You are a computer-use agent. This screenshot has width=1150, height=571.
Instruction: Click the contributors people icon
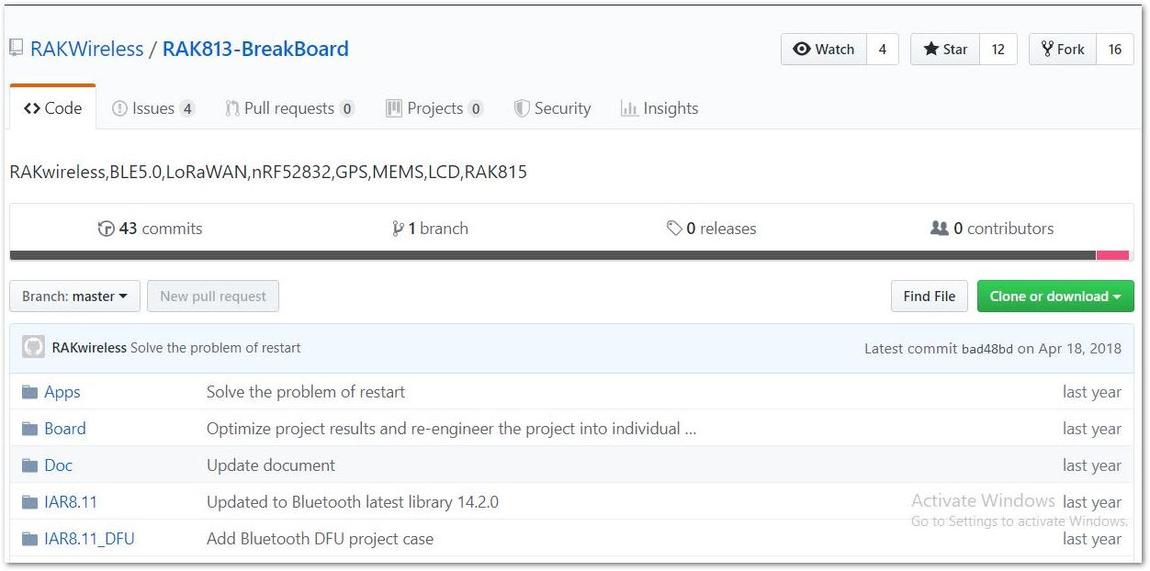point(939,229)
